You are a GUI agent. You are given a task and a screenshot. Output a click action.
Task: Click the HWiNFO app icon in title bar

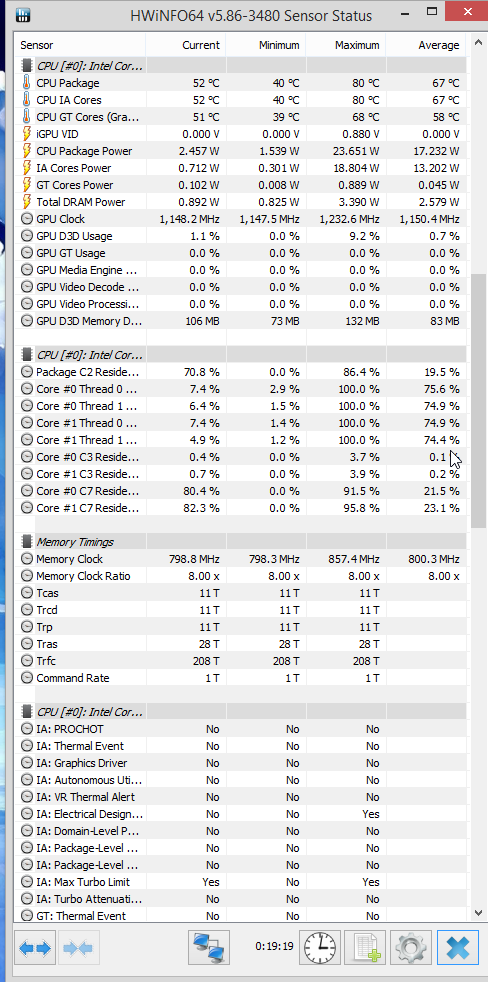point(21,15)
